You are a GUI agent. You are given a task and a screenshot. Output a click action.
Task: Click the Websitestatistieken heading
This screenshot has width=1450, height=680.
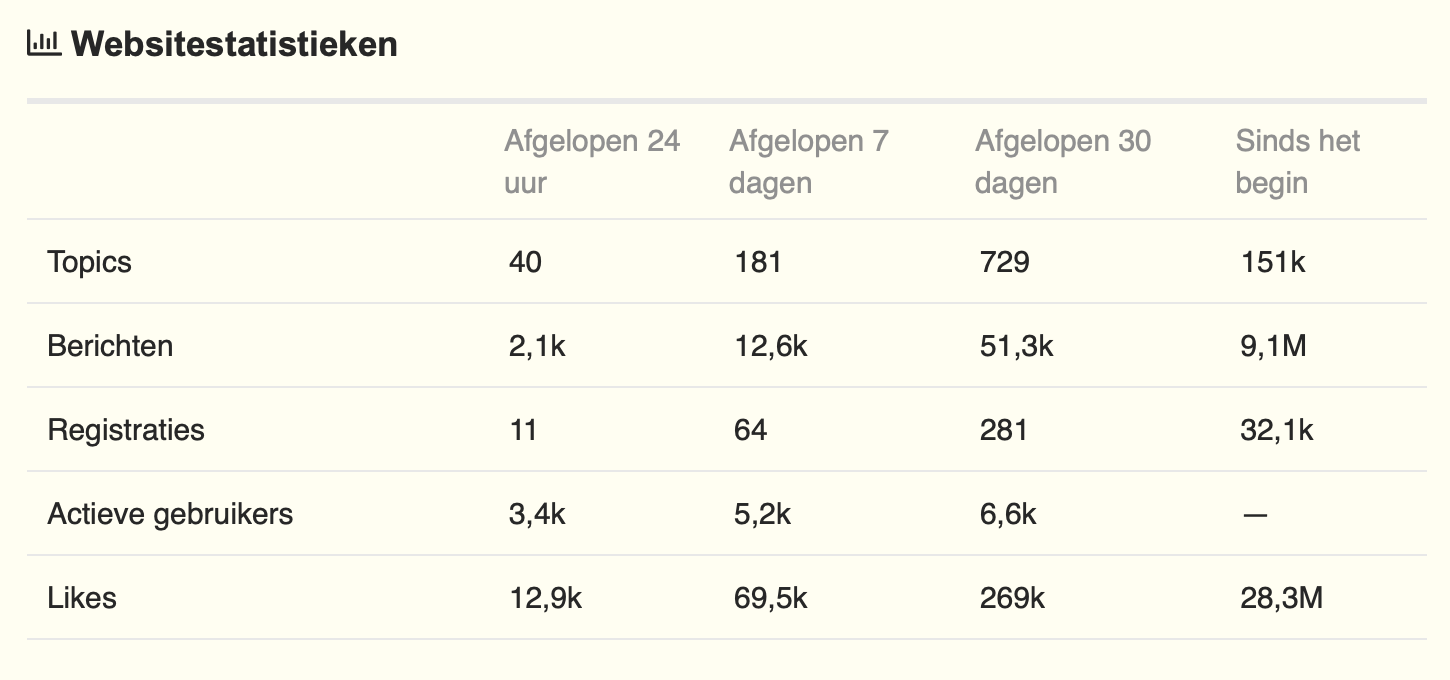pos(234,44)
